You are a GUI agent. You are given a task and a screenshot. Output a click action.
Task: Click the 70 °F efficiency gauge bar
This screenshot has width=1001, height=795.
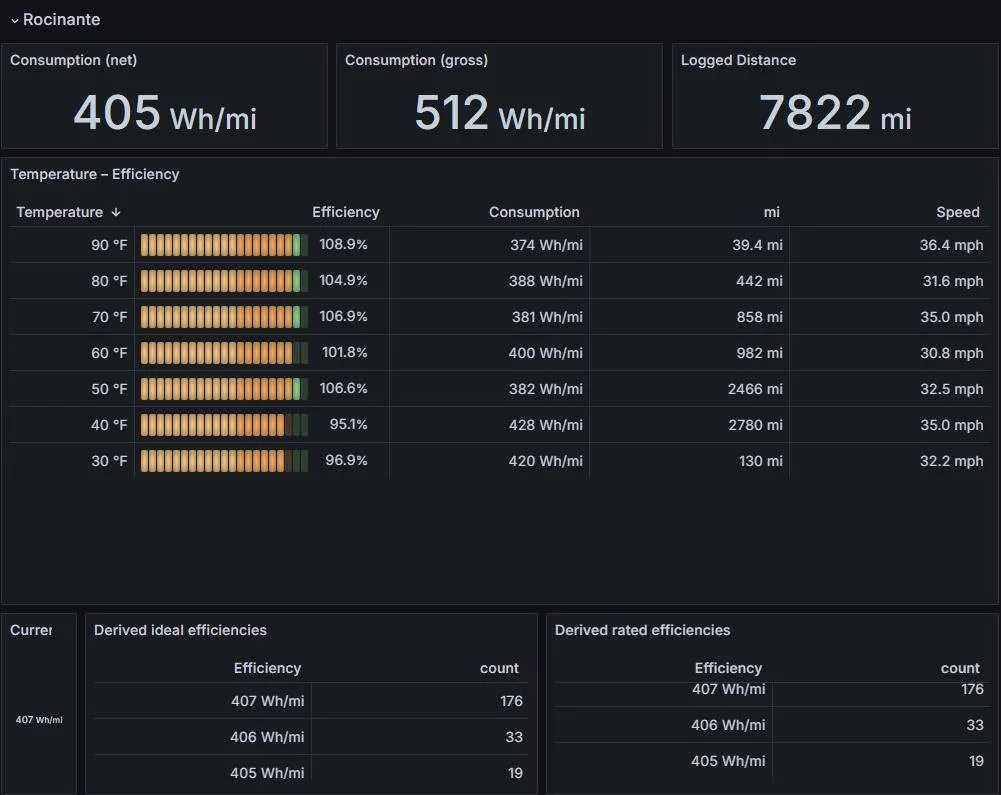tap(224, 317)
